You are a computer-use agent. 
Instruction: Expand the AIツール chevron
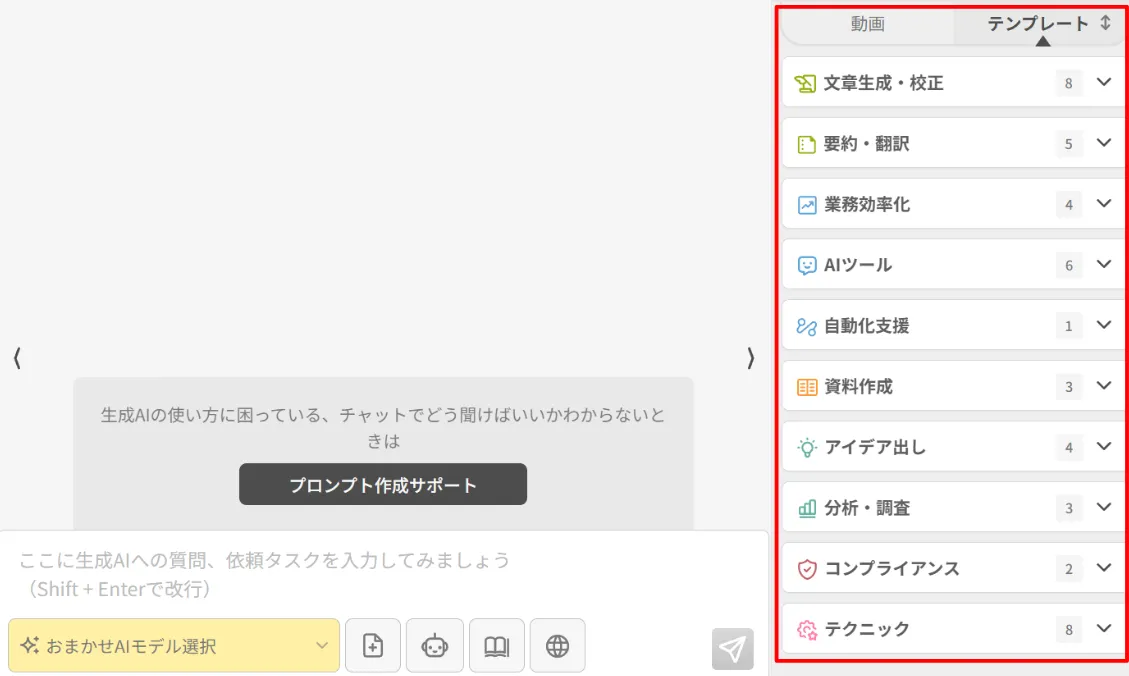1103,265
